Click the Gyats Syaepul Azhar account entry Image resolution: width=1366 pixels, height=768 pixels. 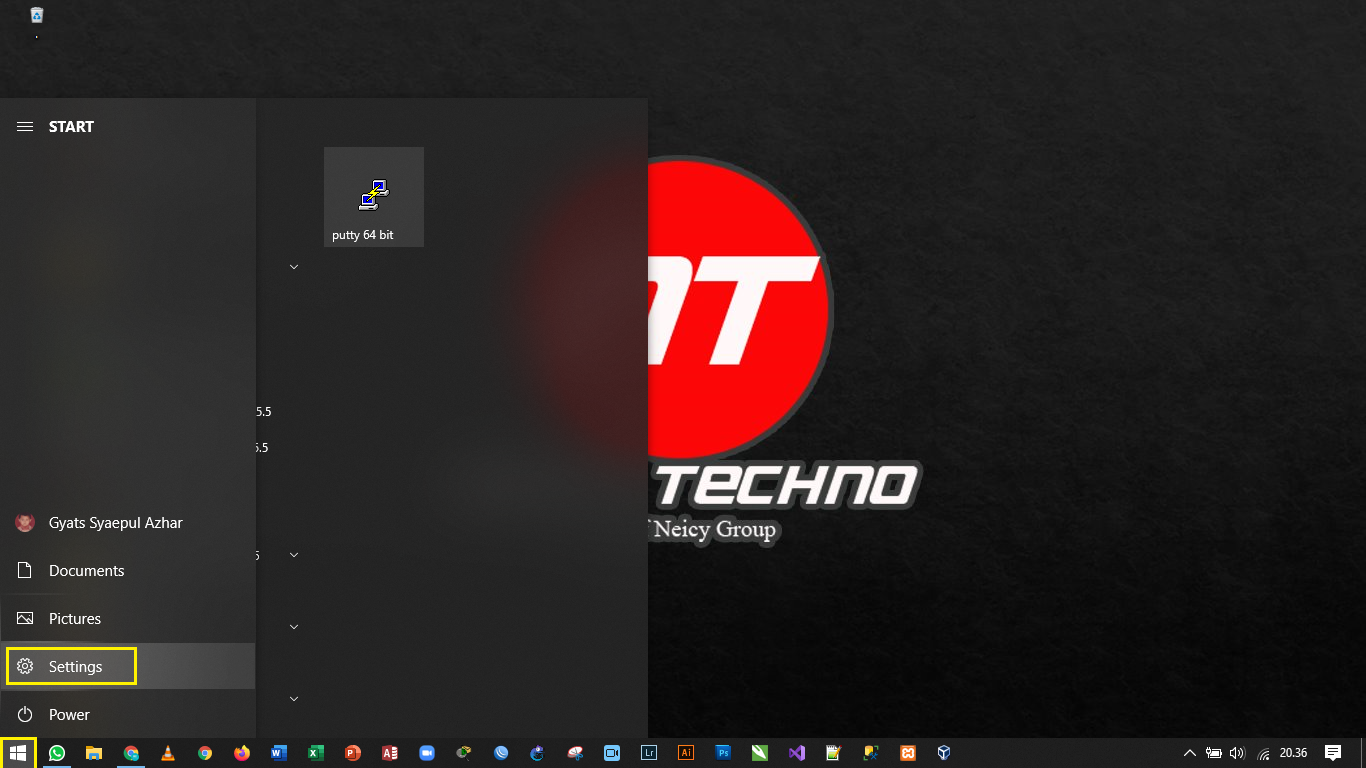point(128,522)
